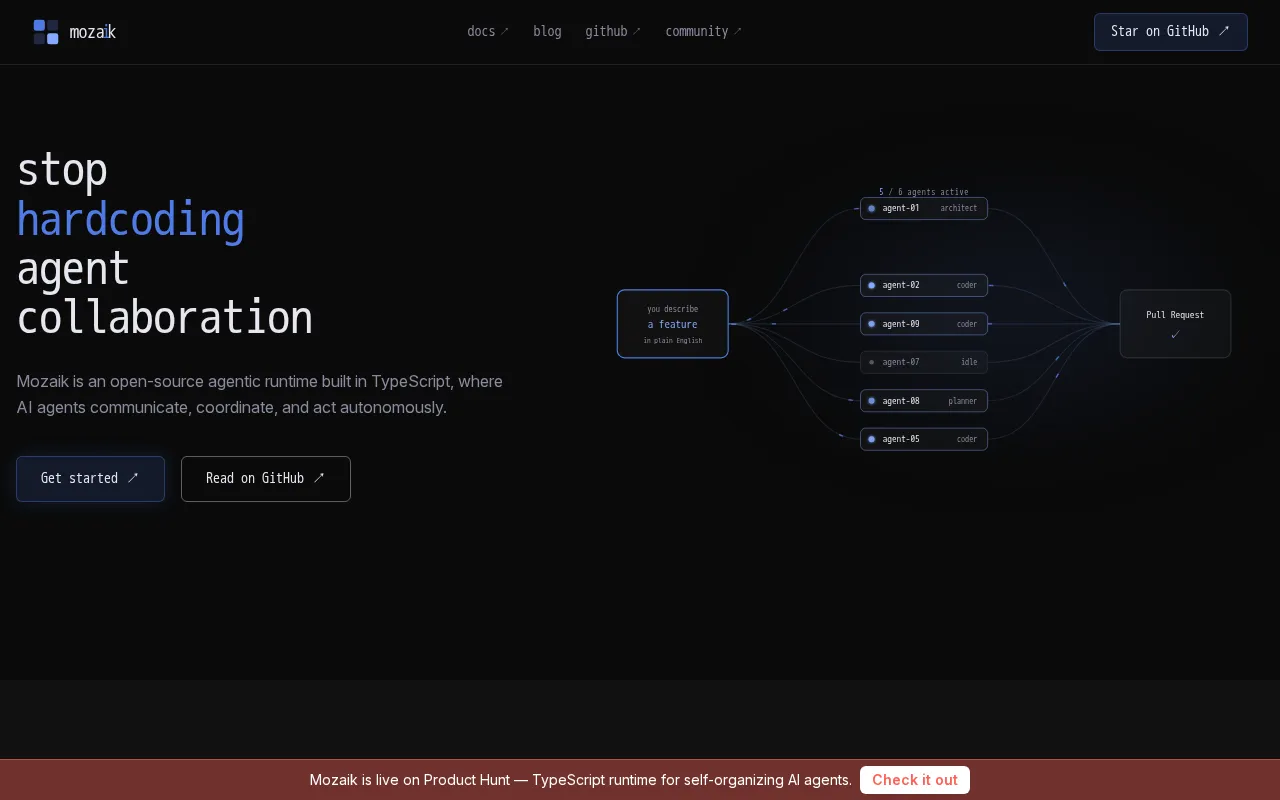Click the Product Hunt announcement text

(x=580, y=780)
